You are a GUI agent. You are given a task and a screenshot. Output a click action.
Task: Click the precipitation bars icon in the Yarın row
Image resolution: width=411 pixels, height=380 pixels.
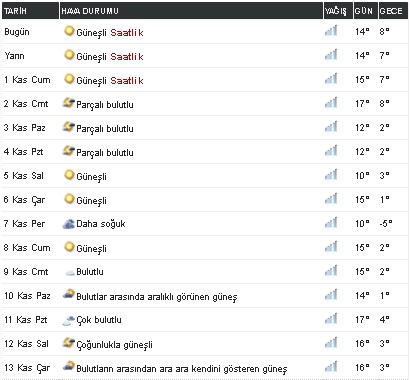pyautogui.click(x=331, y=55)
